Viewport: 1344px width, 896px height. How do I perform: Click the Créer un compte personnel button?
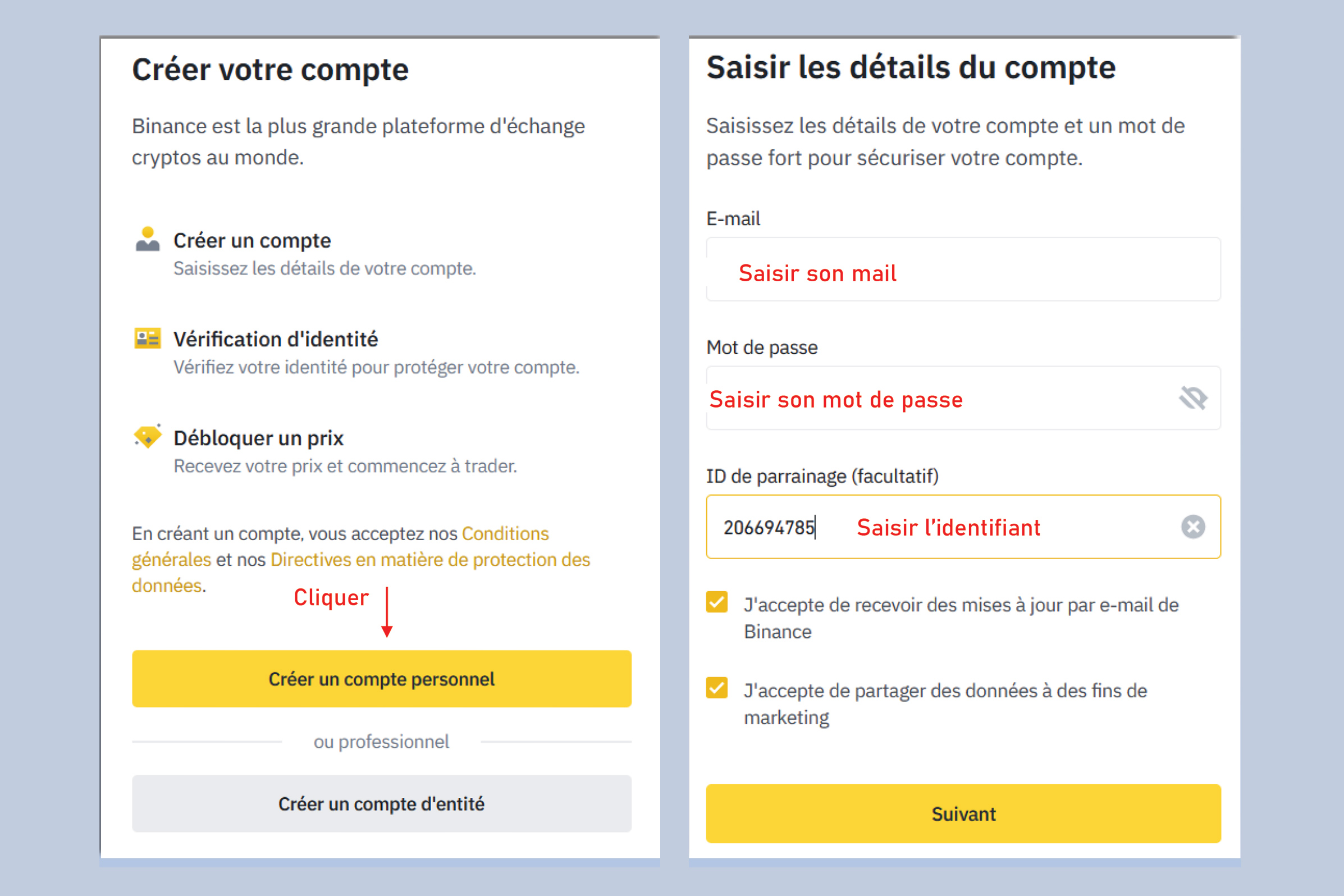[382, 679]
